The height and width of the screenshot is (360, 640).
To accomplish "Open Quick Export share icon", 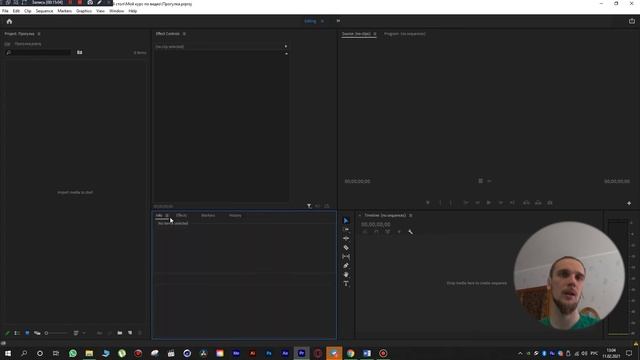I will tap(632, 21).
